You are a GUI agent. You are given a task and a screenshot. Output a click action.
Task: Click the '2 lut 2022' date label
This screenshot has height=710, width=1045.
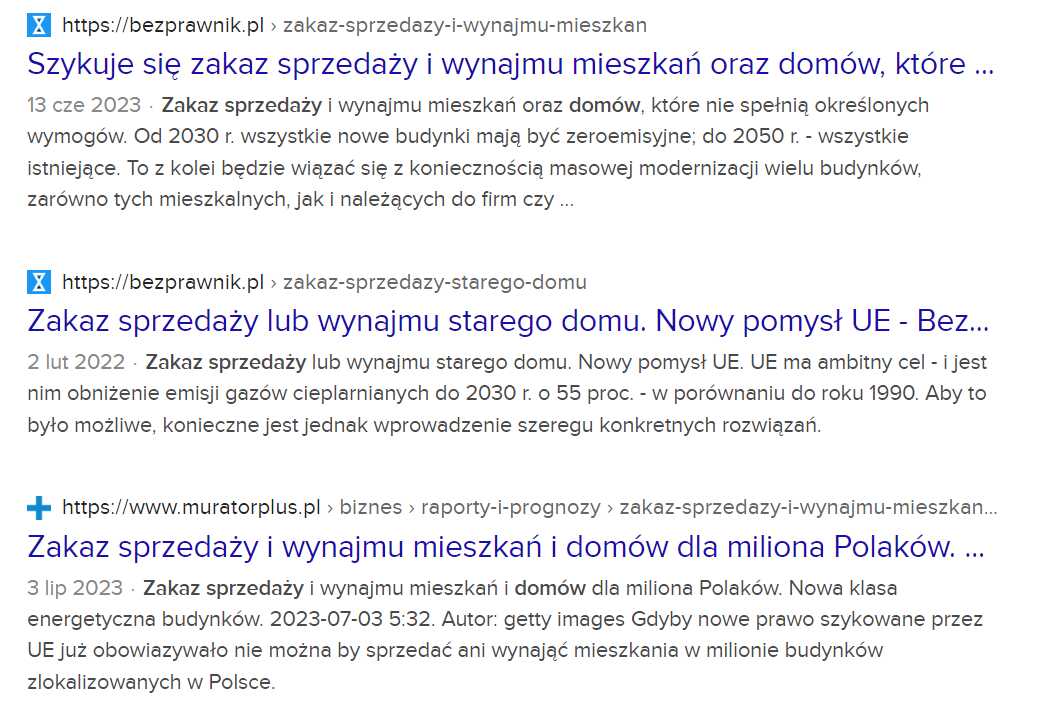(76, 362)
